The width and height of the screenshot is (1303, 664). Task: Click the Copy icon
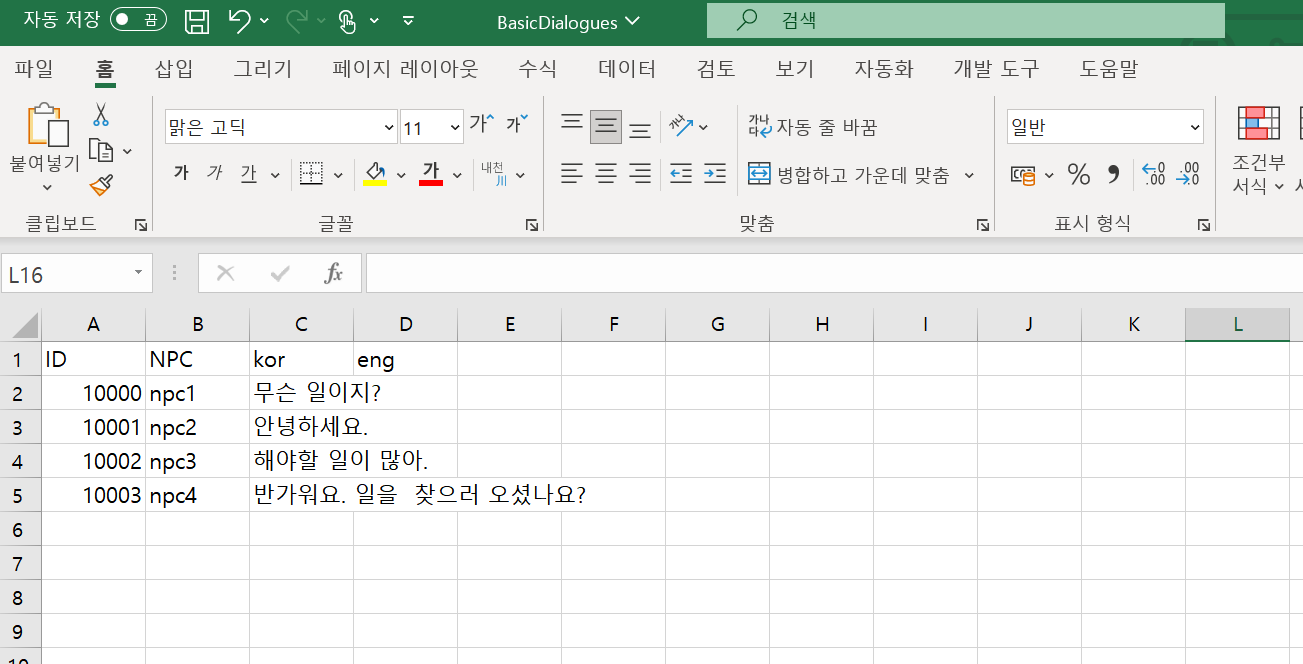(x=101, y=150)
